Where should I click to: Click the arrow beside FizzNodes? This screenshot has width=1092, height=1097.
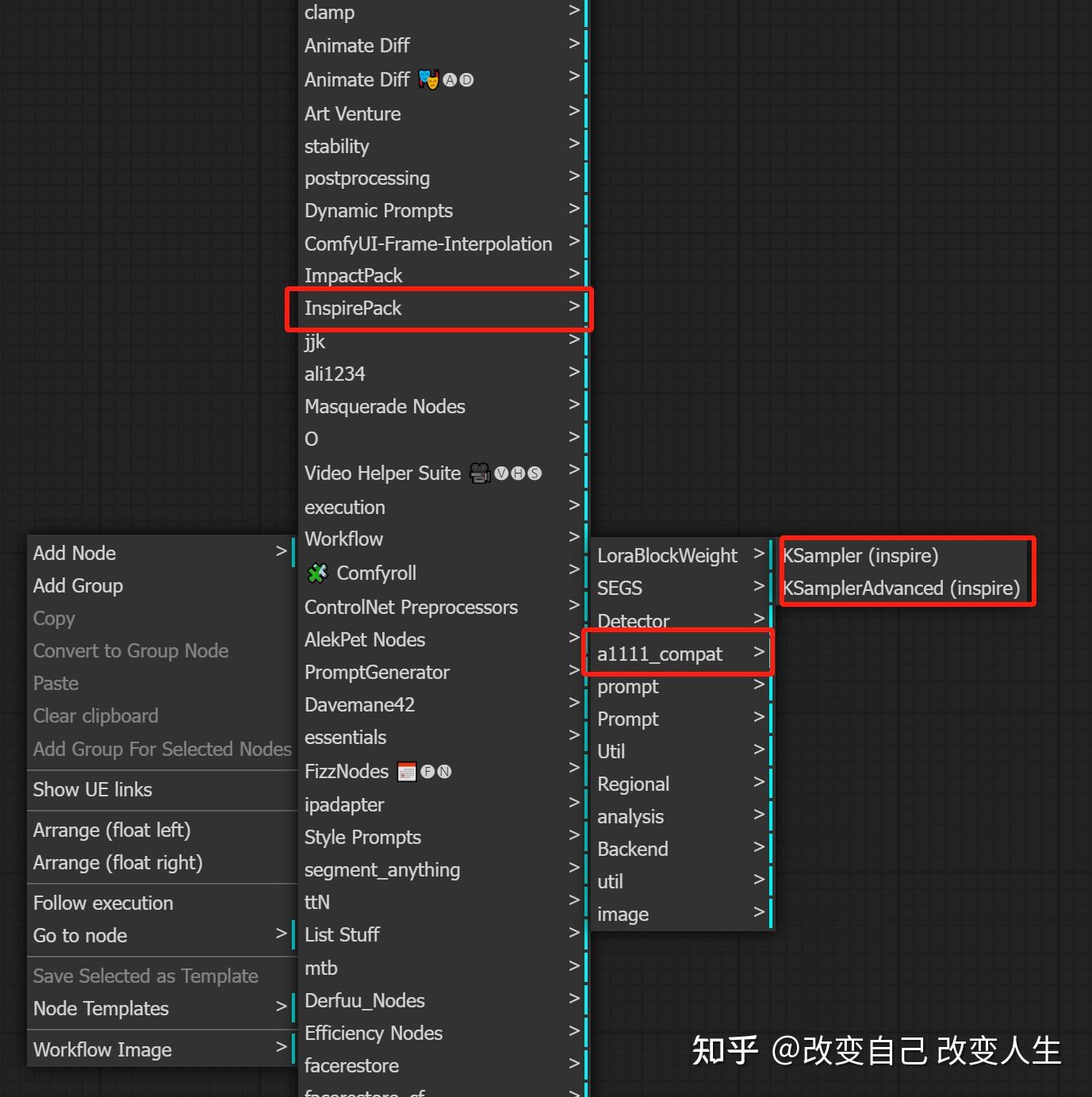pyautogui.click(x=574, y=769)
